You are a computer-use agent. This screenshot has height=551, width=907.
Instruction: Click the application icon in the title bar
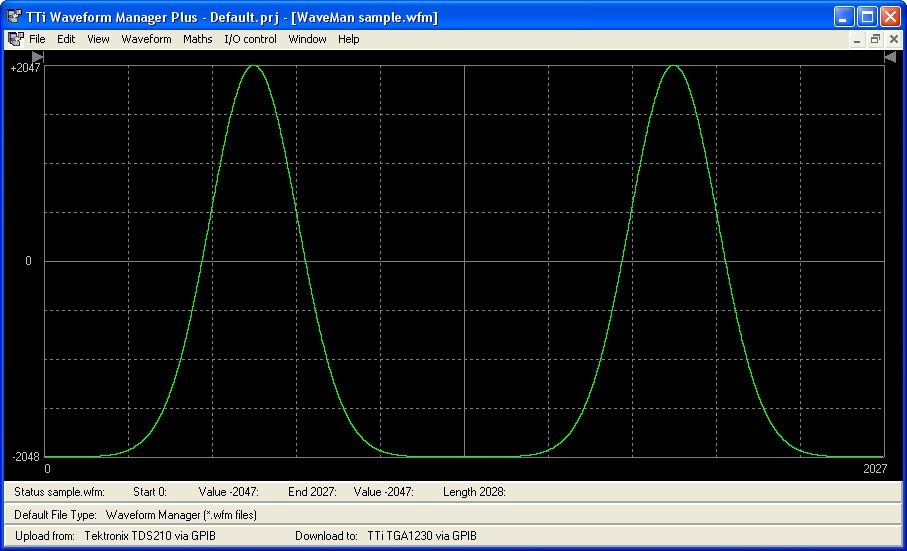point(14,16)
